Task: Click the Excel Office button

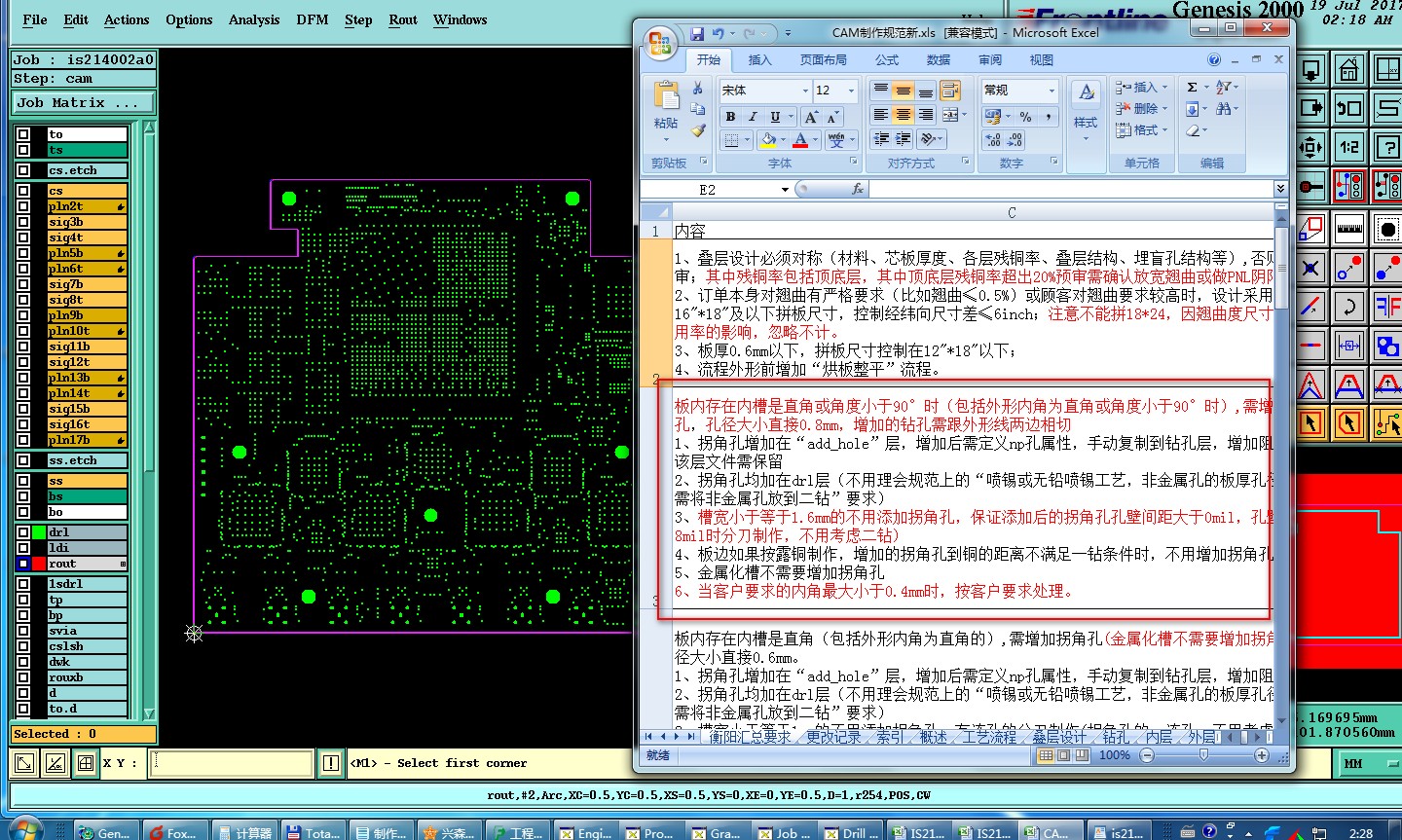Action: pos(660,41)
